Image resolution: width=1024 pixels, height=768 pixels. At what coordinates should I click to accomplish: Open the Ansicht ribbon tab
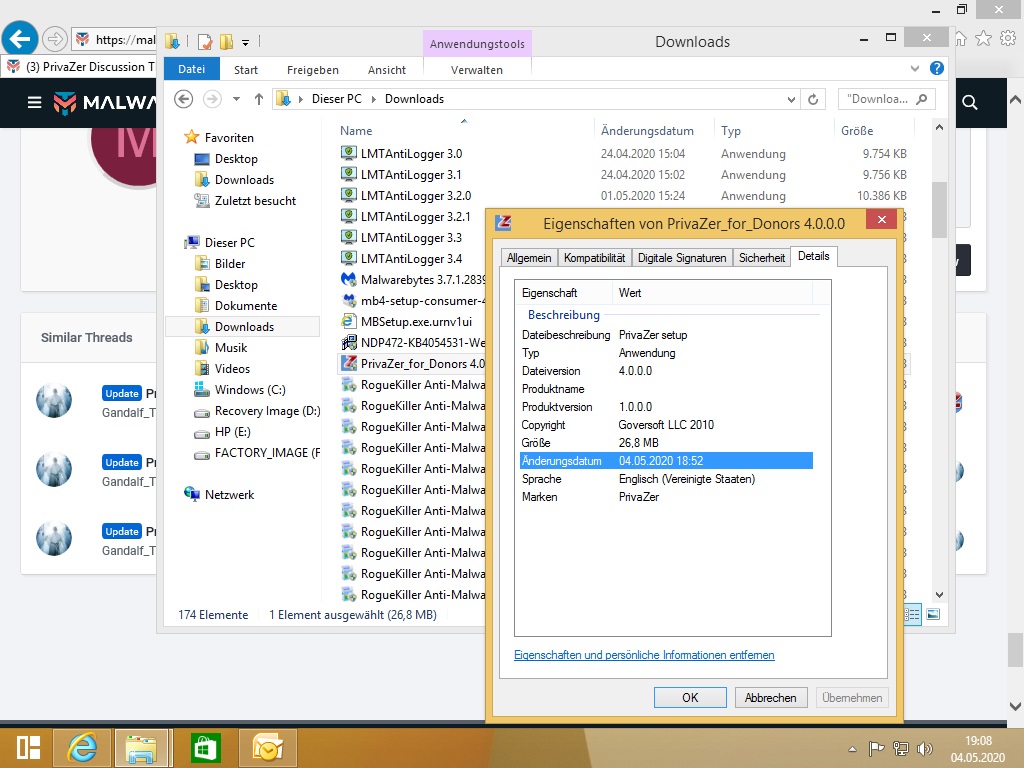387,70
